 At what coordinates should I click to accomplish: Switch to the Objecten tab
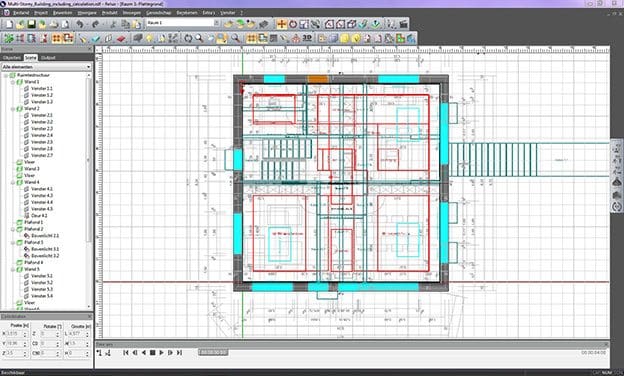pos(12,58)
